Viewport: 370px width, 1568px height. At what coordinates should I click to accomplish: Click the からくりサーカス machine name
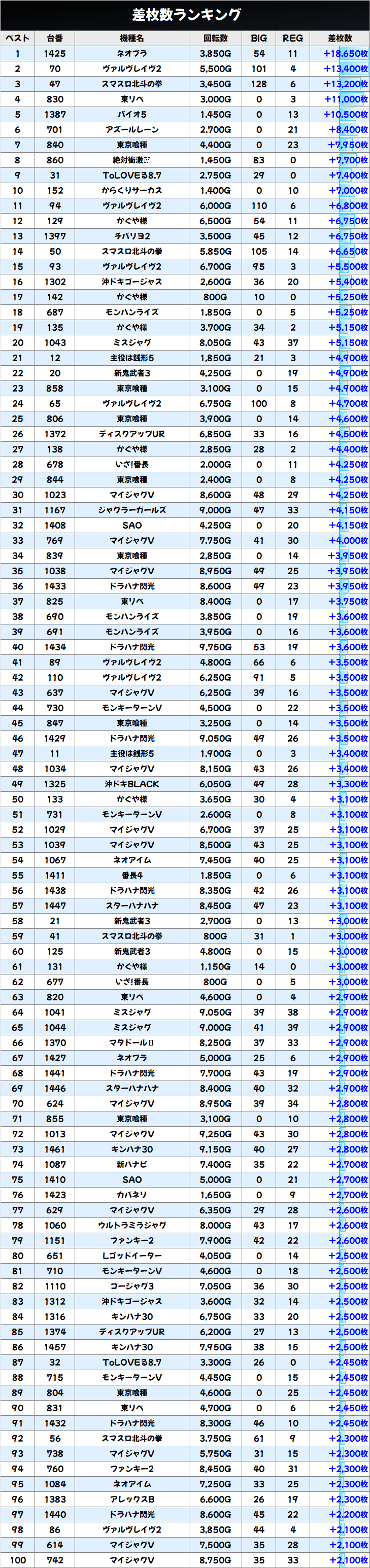[131, 191]
